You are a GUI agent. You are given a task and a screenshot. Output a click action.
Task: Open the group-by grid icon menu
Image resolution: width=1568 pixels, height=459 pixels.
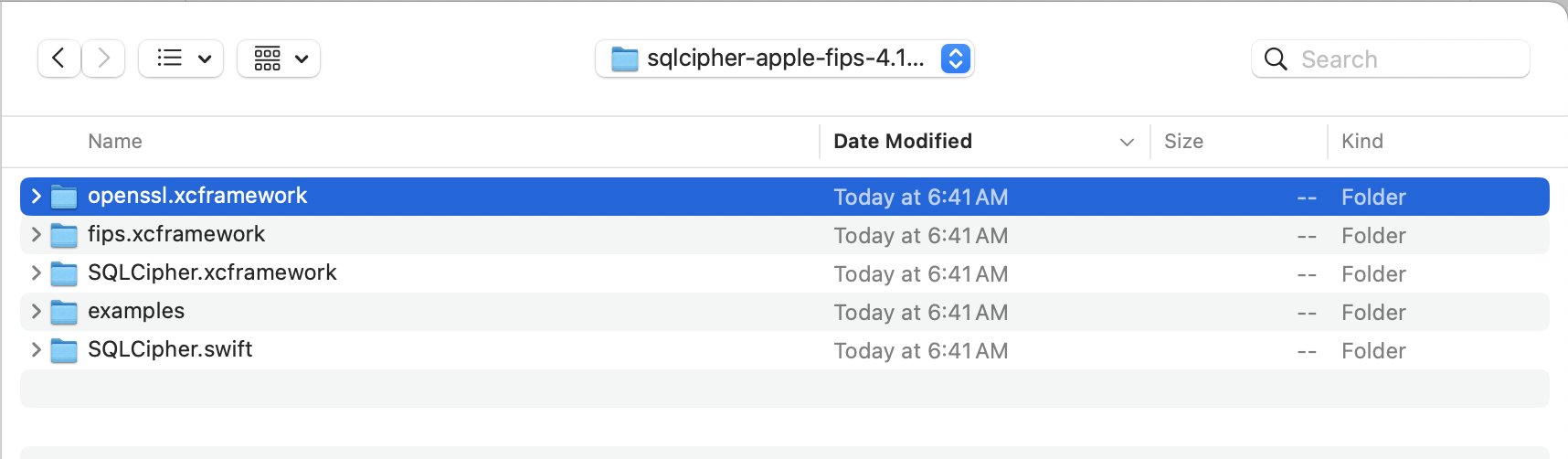click(279, 59)
